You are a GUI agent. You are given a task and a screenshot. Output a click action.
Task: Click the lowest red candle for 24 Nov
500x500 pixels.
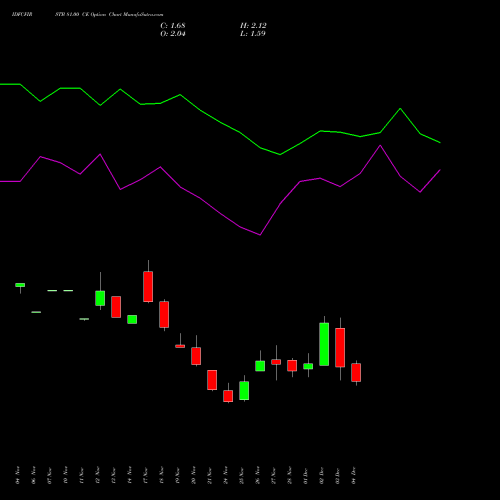pos(228,396)
